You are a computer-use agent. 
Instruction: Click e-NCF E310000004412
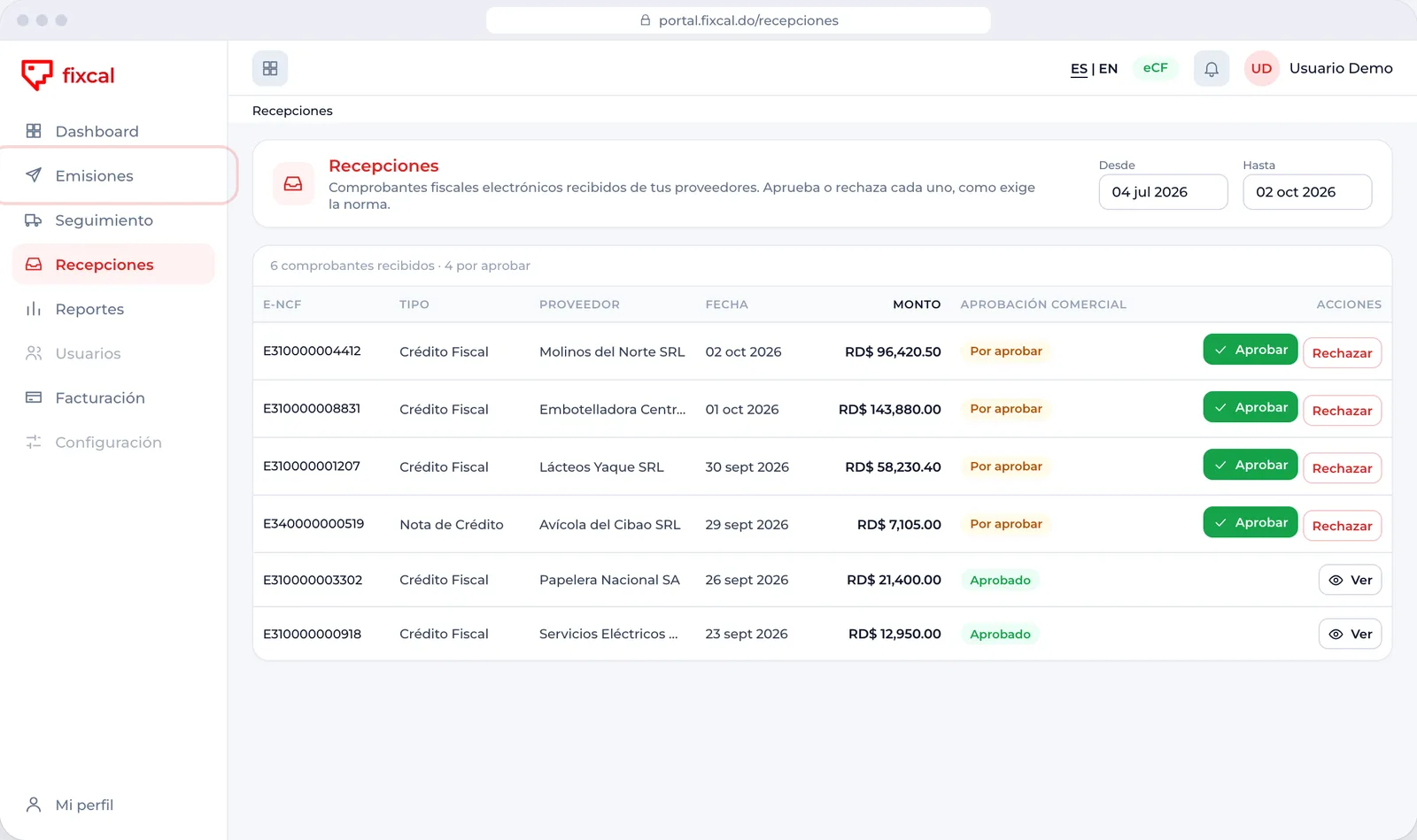(312, 351)
